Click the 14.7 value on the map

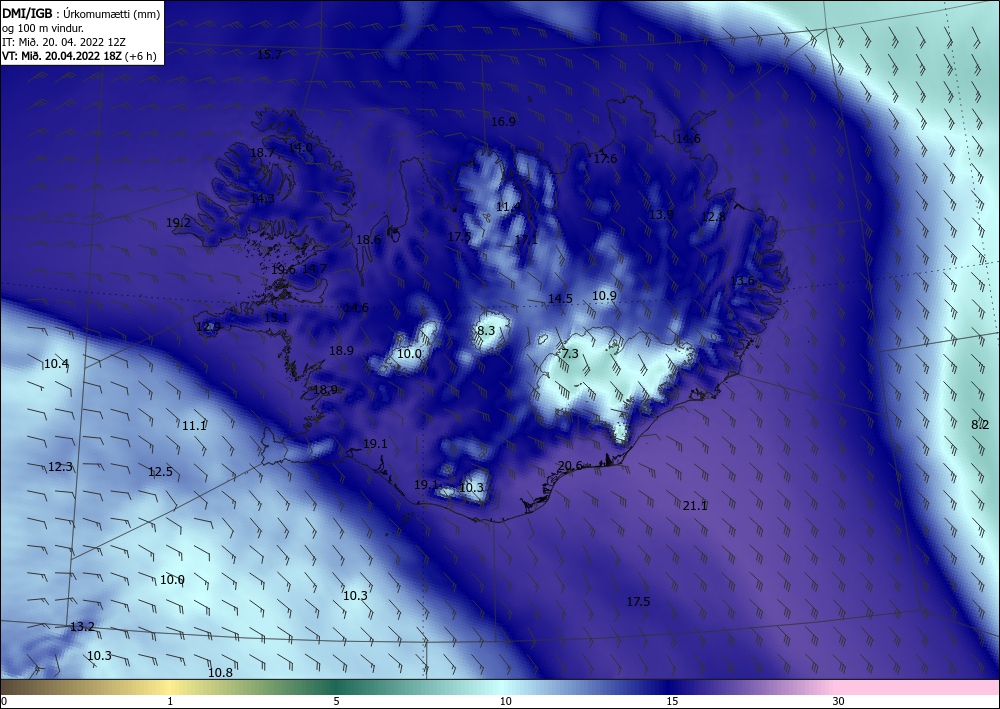[314, 269]
